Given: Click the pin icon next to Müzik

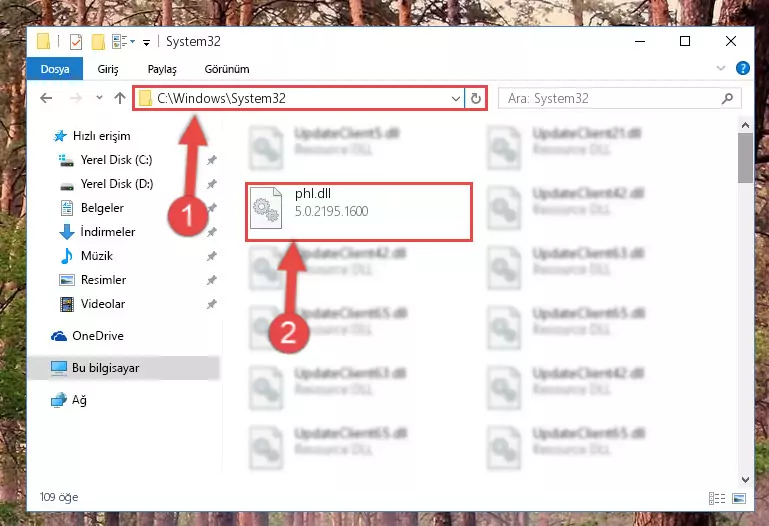Looking at the screenshot, I should [x=211, y=256].
